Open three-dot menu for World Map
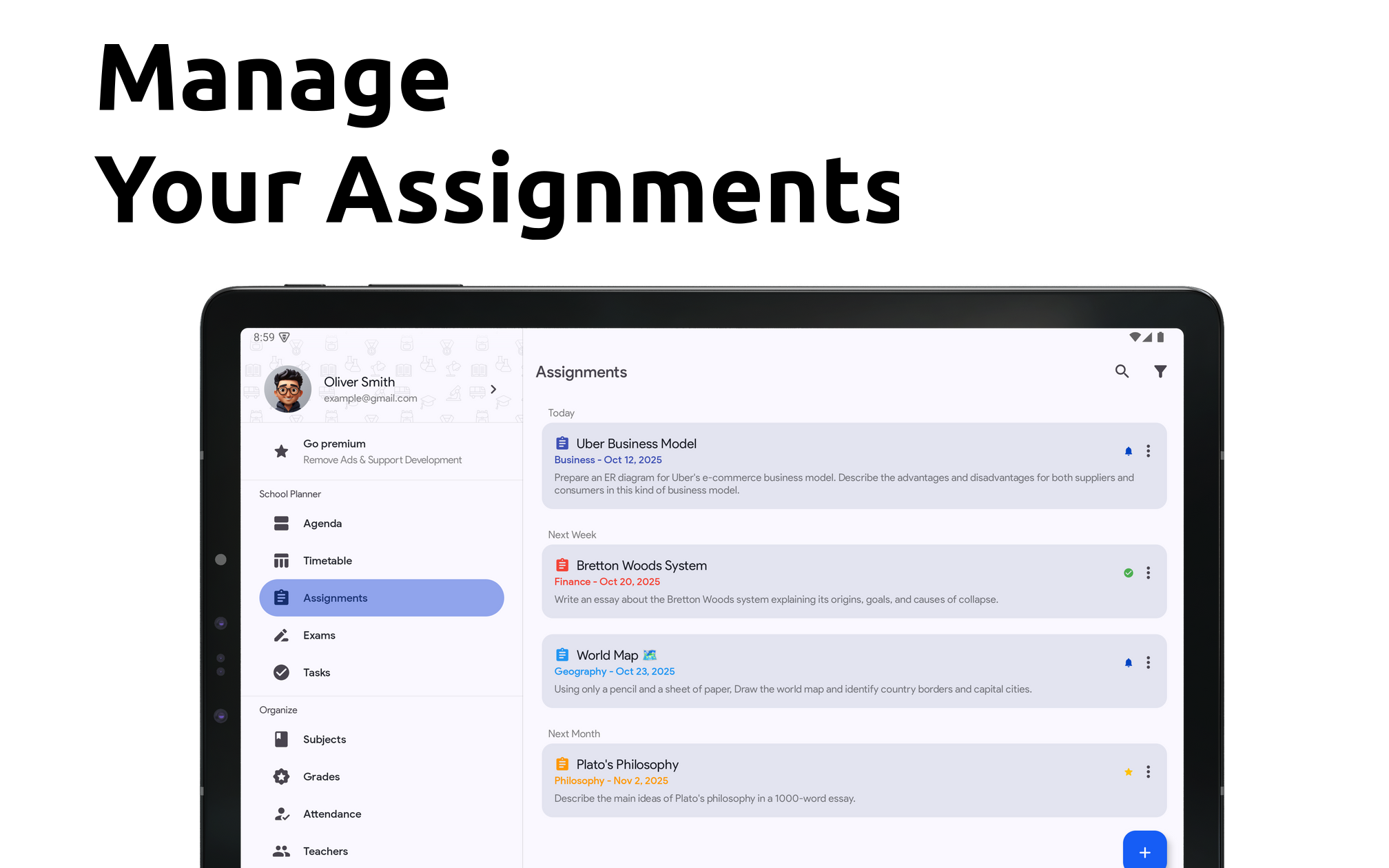 coord(1148,663)
